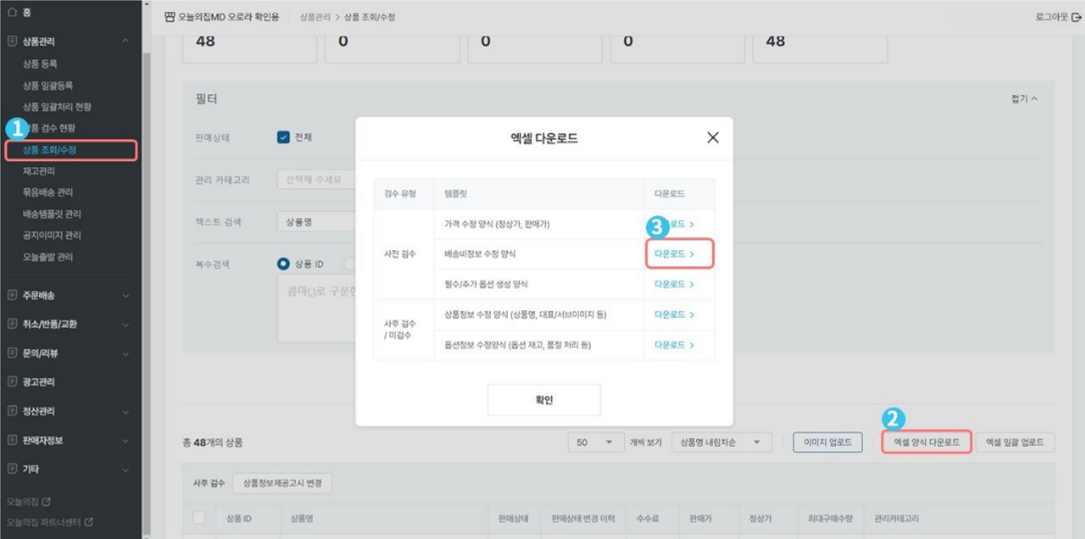Expand the 취소/반품/교환 chevron
This screenshot has height=539, width=1085.
tap(125, 324)
